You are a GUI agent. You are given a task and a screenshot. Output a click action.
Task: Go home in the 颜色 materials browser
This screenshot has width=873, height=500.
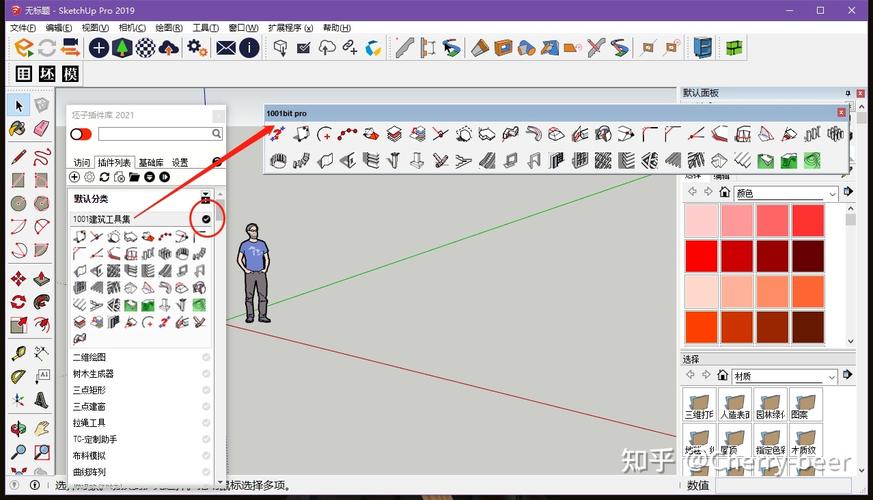tap(724, 192)
